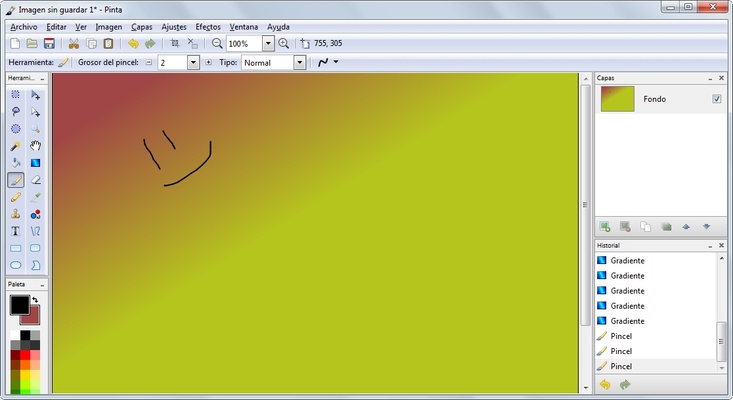Click the Zoom Out magnifier
The height and width of the screenshot is (400, 733).
click(x=216, y=43)
